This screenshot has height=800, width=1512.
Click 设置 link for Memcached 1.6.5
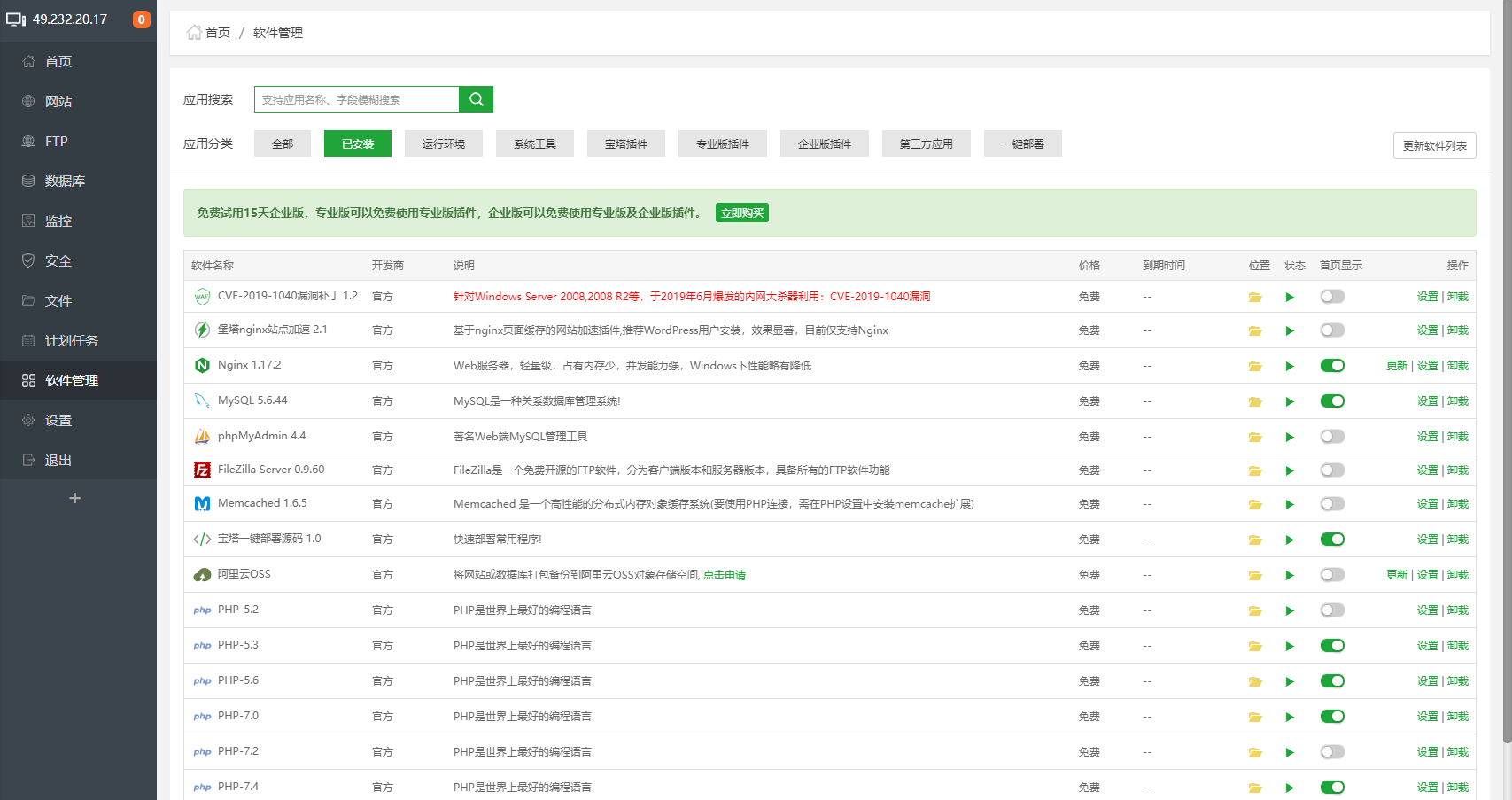[x=1428, y=504]
